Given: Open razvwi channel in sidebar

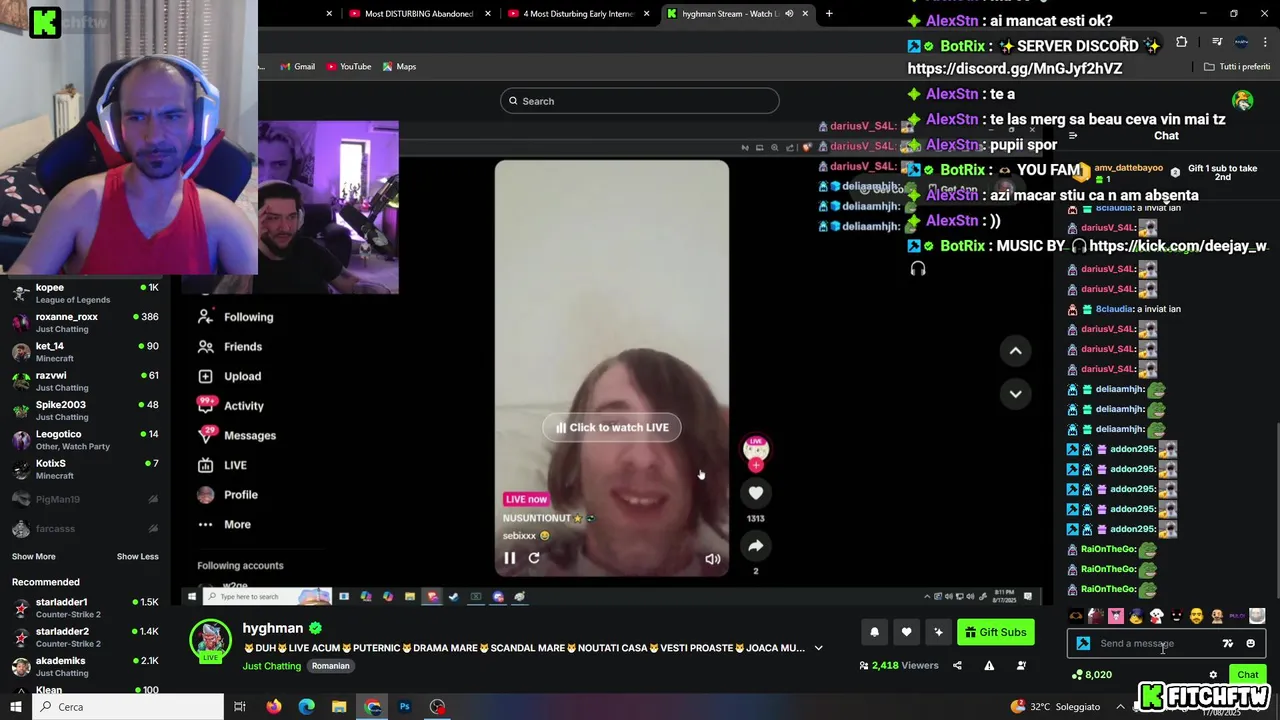Looking at the screenshot, I should point(85,382).
